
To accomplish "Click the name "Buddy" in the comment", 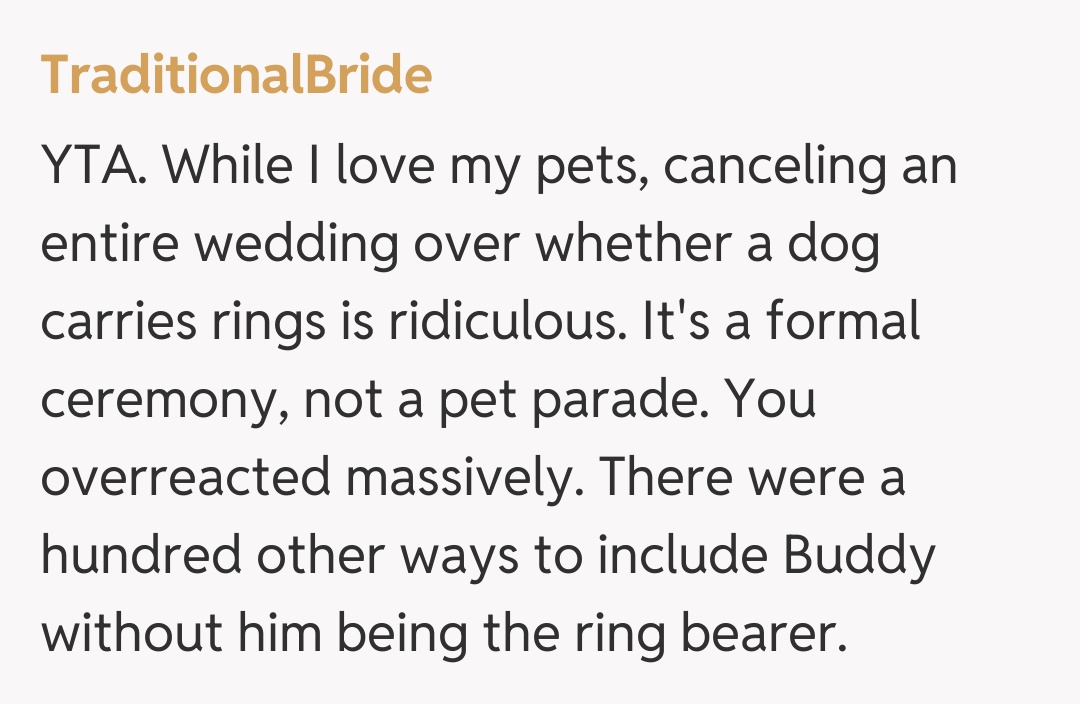I will click(860, 557).
